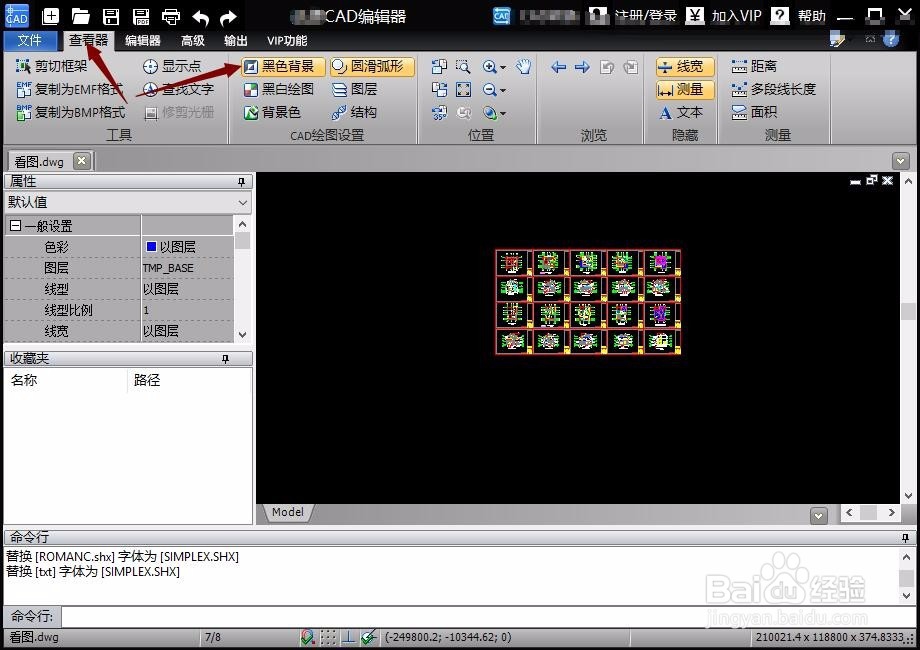
Task: Switch to the 高级 ribbon tab
Action: tap(193, 40)
